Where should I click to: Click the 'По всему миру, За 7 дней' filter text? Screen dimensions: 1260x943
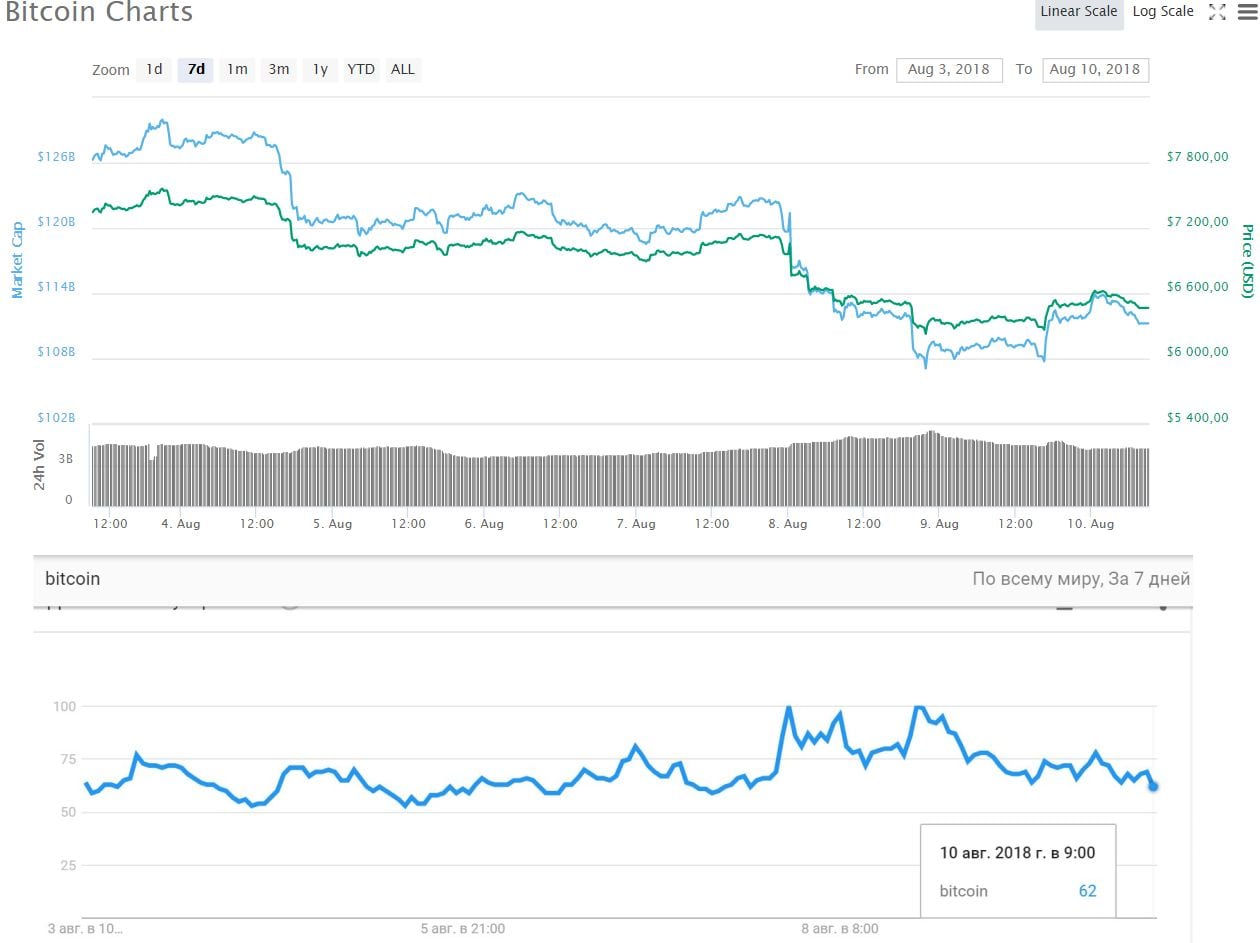click(x=1081, y=579)
